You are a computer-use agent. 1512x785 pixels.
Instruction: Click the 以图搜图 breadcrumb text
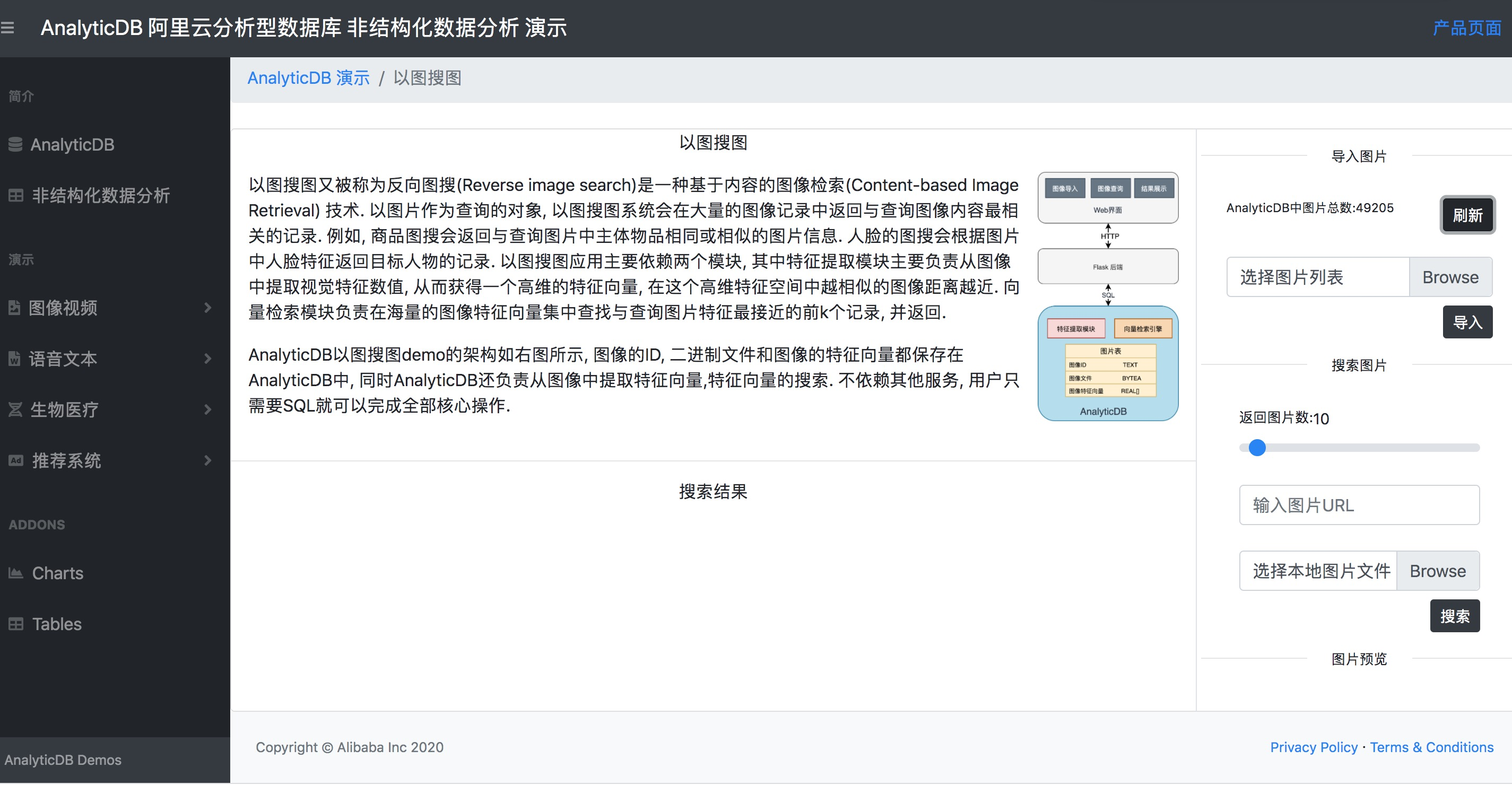(427, 77)
